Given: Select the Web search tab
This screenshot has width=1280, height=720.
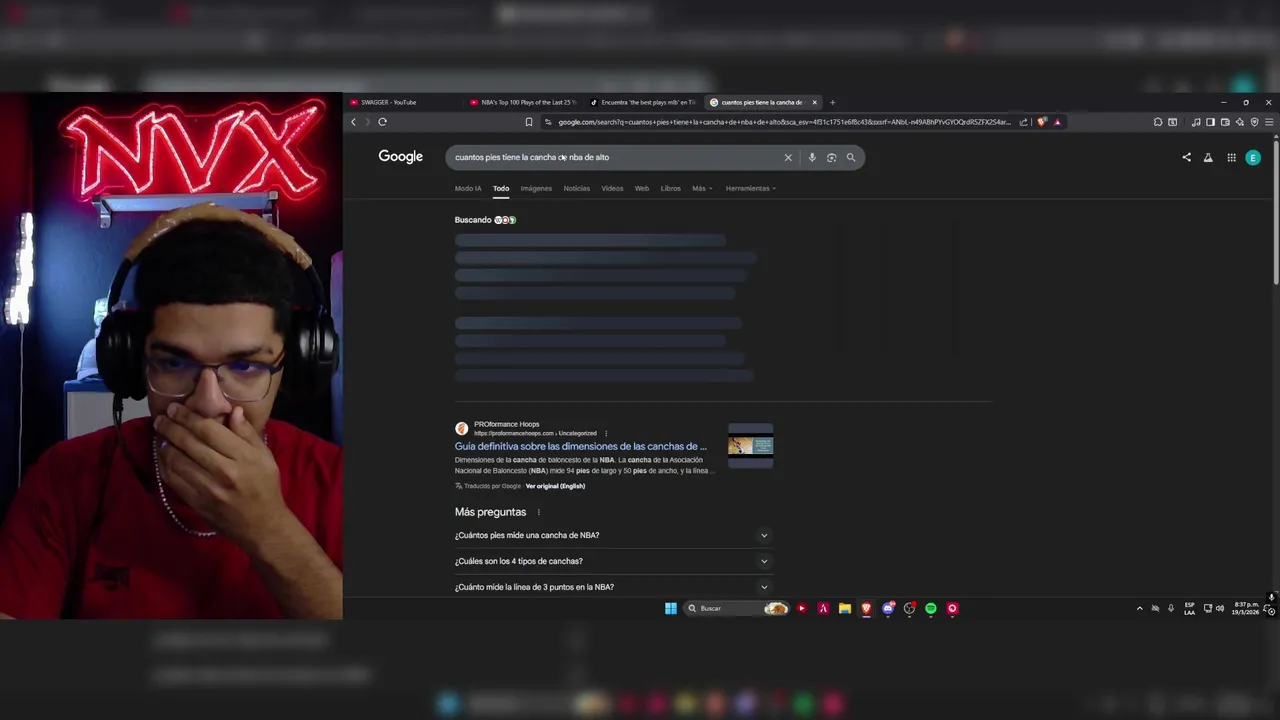Looking at the screenshot, I should (642, 188).
